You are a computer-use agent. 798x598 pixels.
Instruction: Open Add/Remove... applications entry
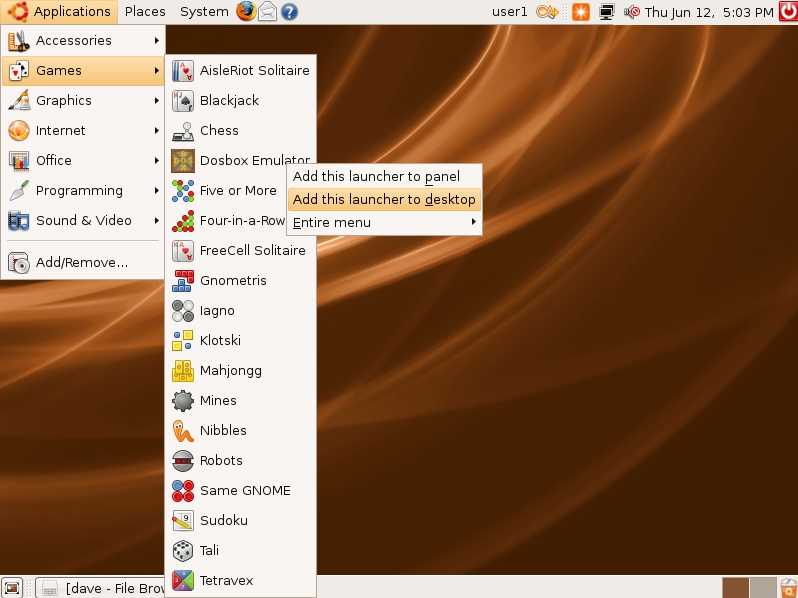82,263
